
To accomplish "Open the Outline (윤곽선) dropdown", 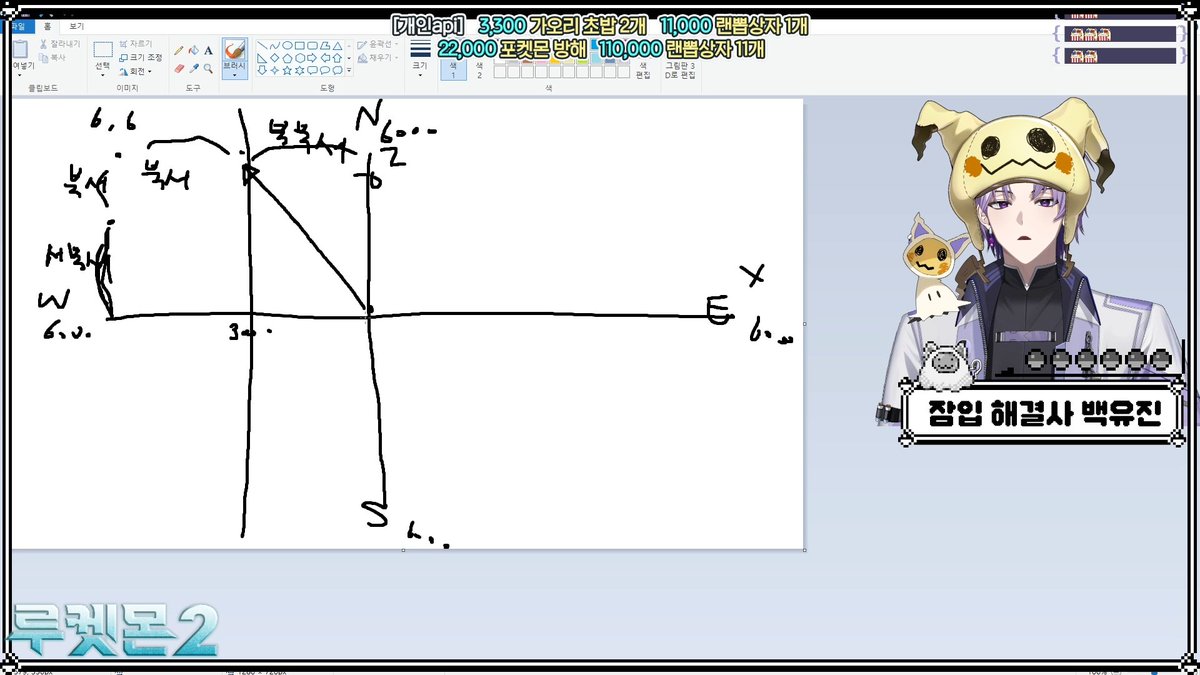I will coord(378,45).
